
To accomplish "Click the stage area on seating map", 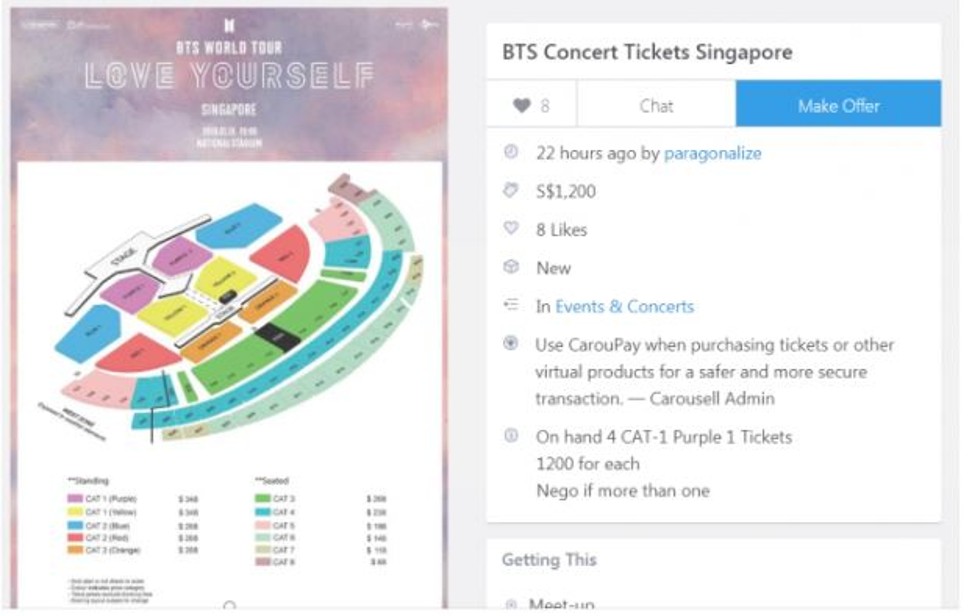I will [123, 257].
